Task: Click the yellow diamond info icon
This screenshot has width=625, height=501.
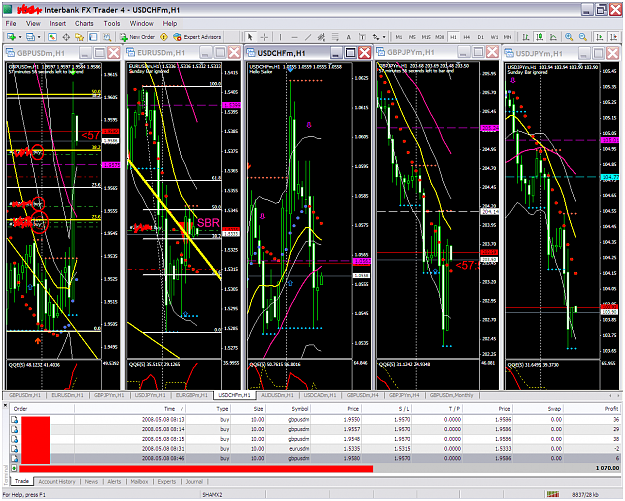Action: 163,37
